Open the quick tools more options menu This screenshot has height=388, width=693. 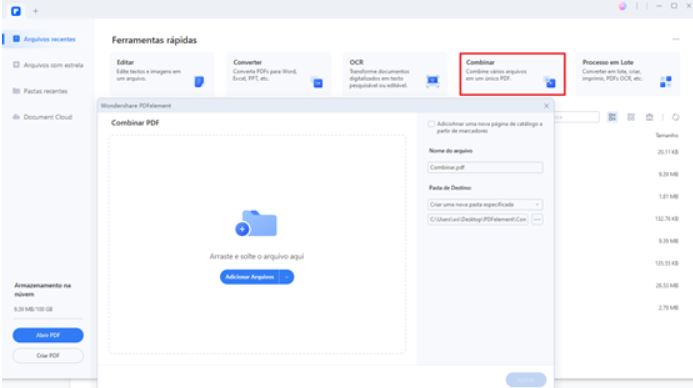coord(676,39)
